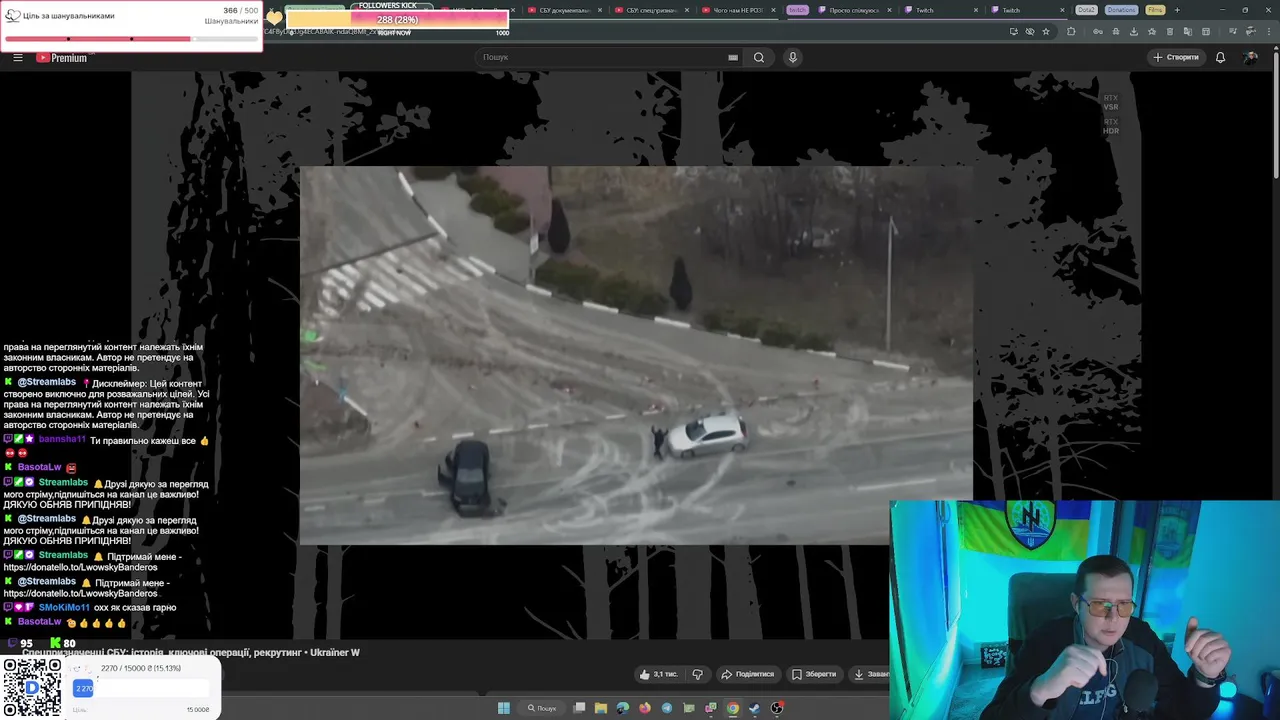Click the magnifier search button
This screenshot has width=1280, height=720.
tap(759, 57)
